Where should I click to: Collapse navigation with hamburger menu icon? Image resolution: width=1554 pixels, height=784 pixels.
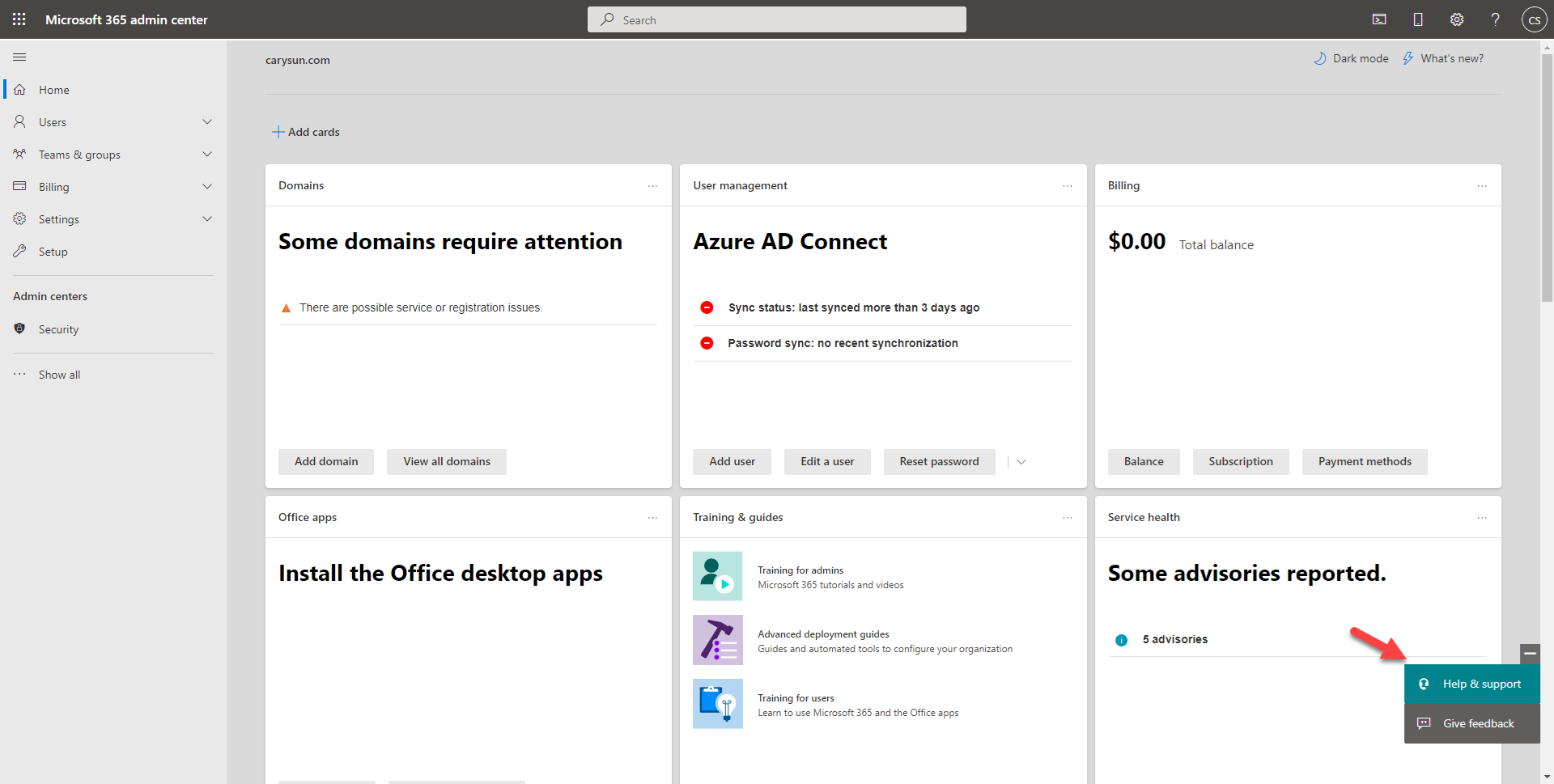tap(19, 57)
